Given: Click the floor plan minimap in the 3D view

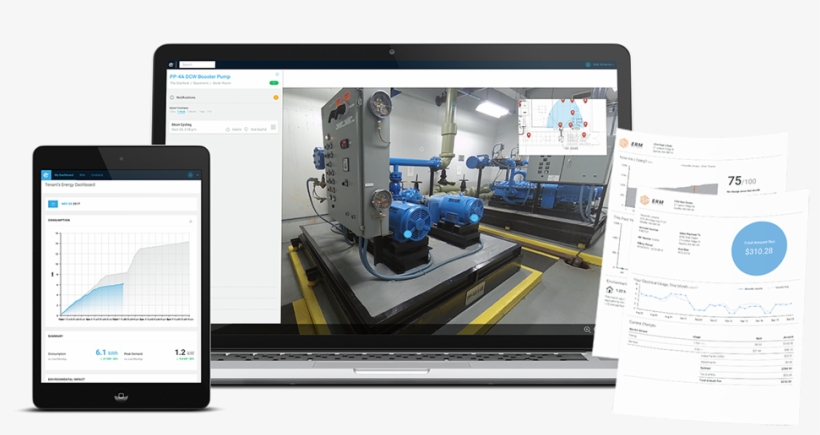Looking at the screenshot, I should 562,126.
